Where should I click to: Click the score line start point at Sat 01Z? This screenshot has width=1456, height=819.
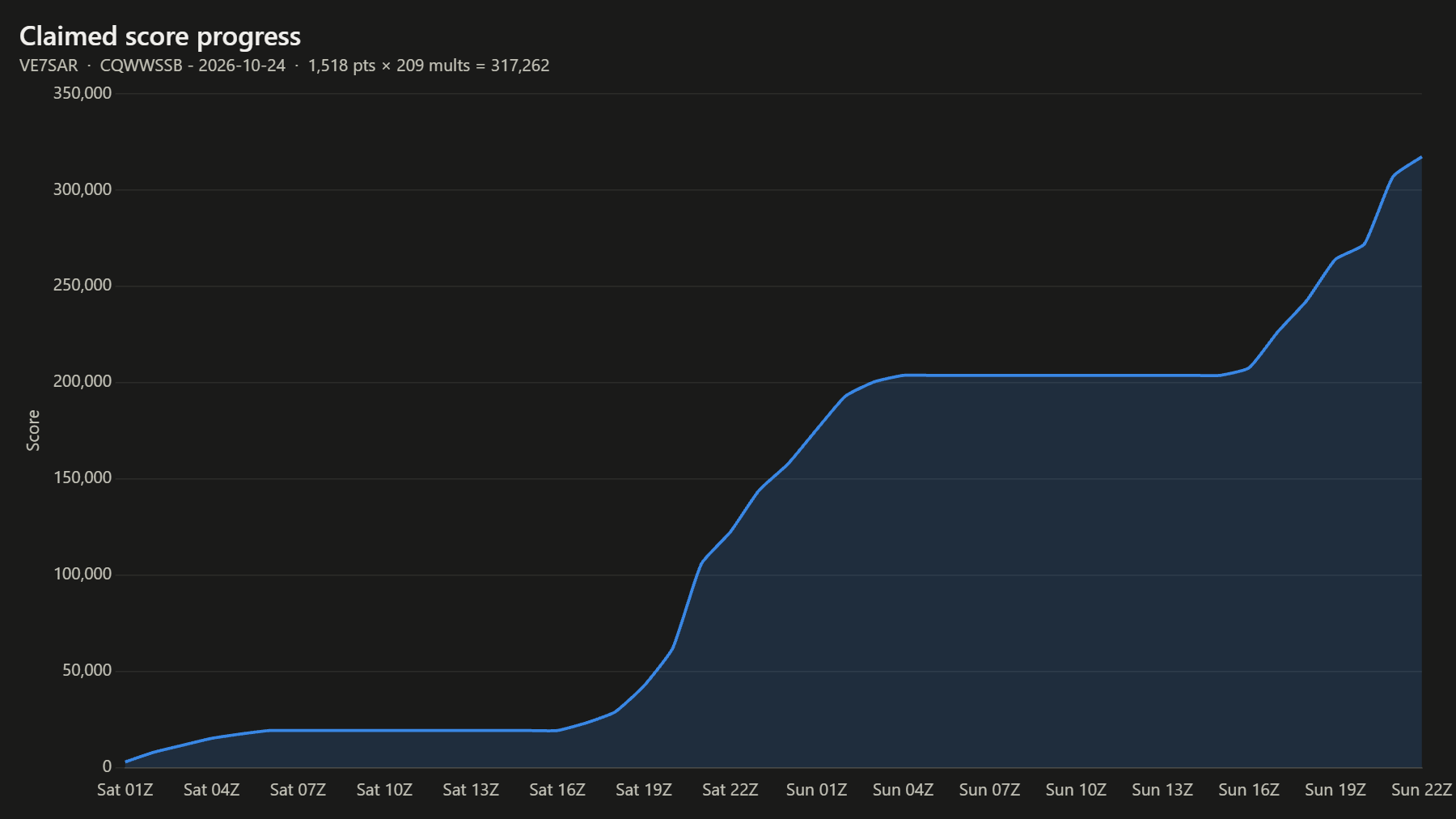[x=126, y=762]
